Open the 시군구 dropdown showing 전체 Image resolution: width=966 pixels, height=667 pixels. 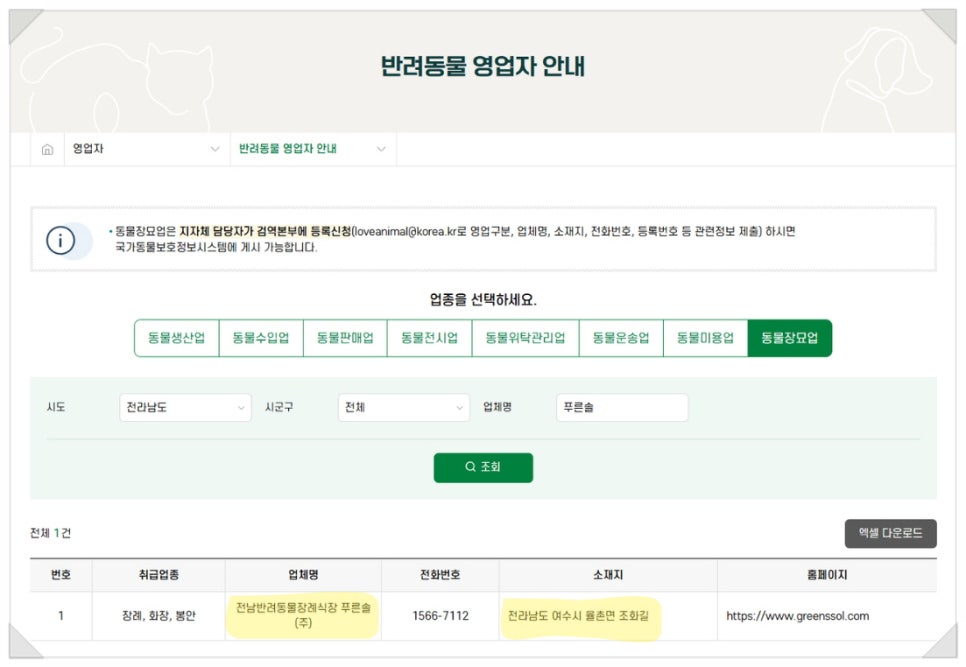coord(404,408)
